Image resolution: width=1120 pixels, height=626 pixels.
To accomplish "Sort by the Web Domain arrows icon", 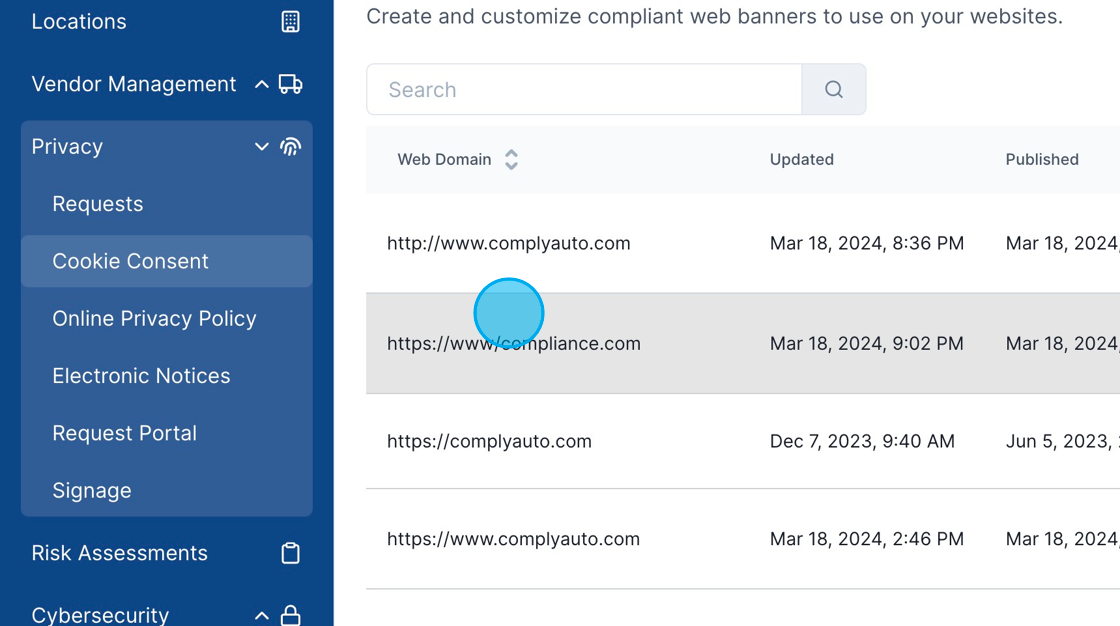I will click(x=511, y=159).
